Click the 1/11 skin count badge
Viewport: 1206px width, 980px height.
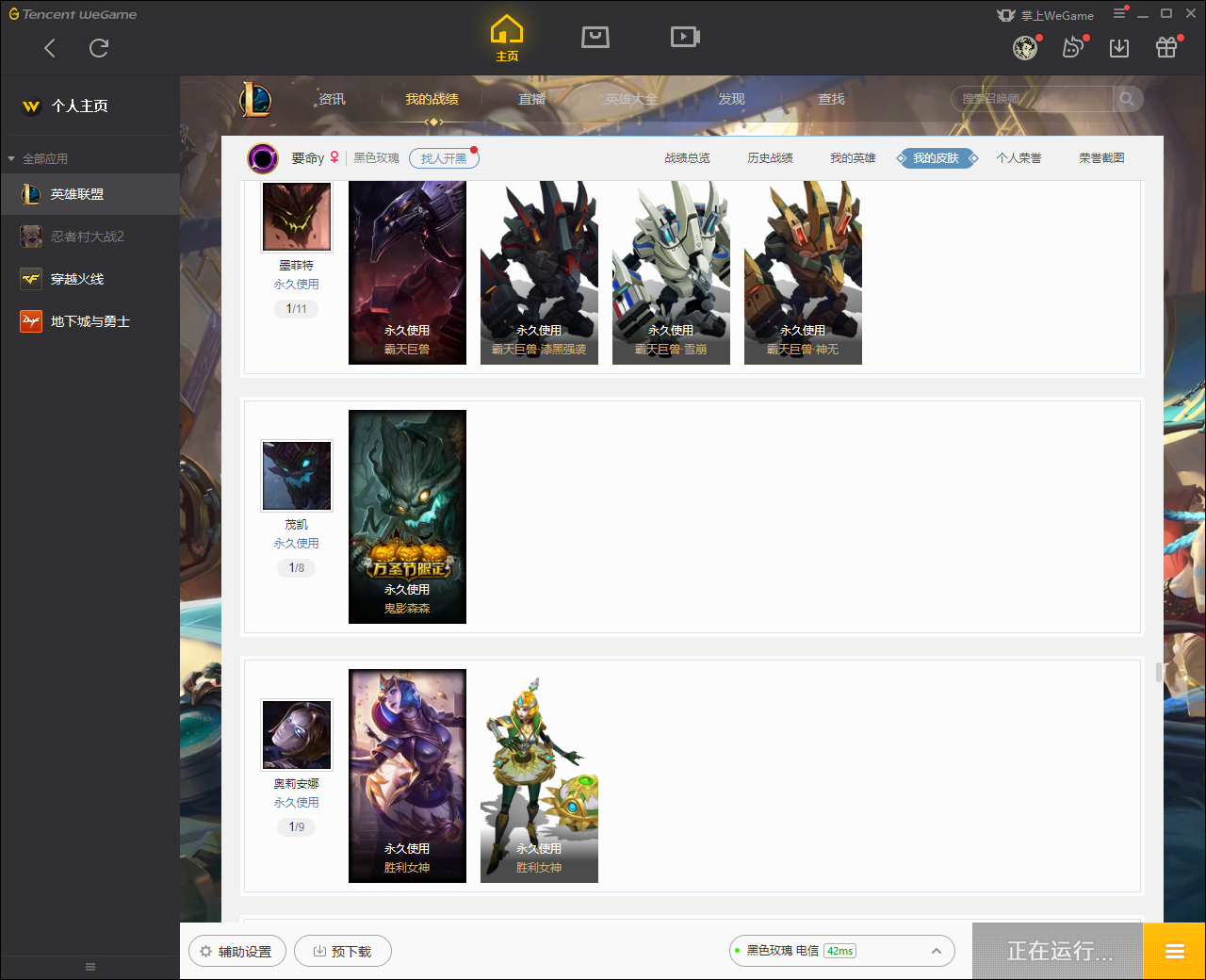coord(297,309)
